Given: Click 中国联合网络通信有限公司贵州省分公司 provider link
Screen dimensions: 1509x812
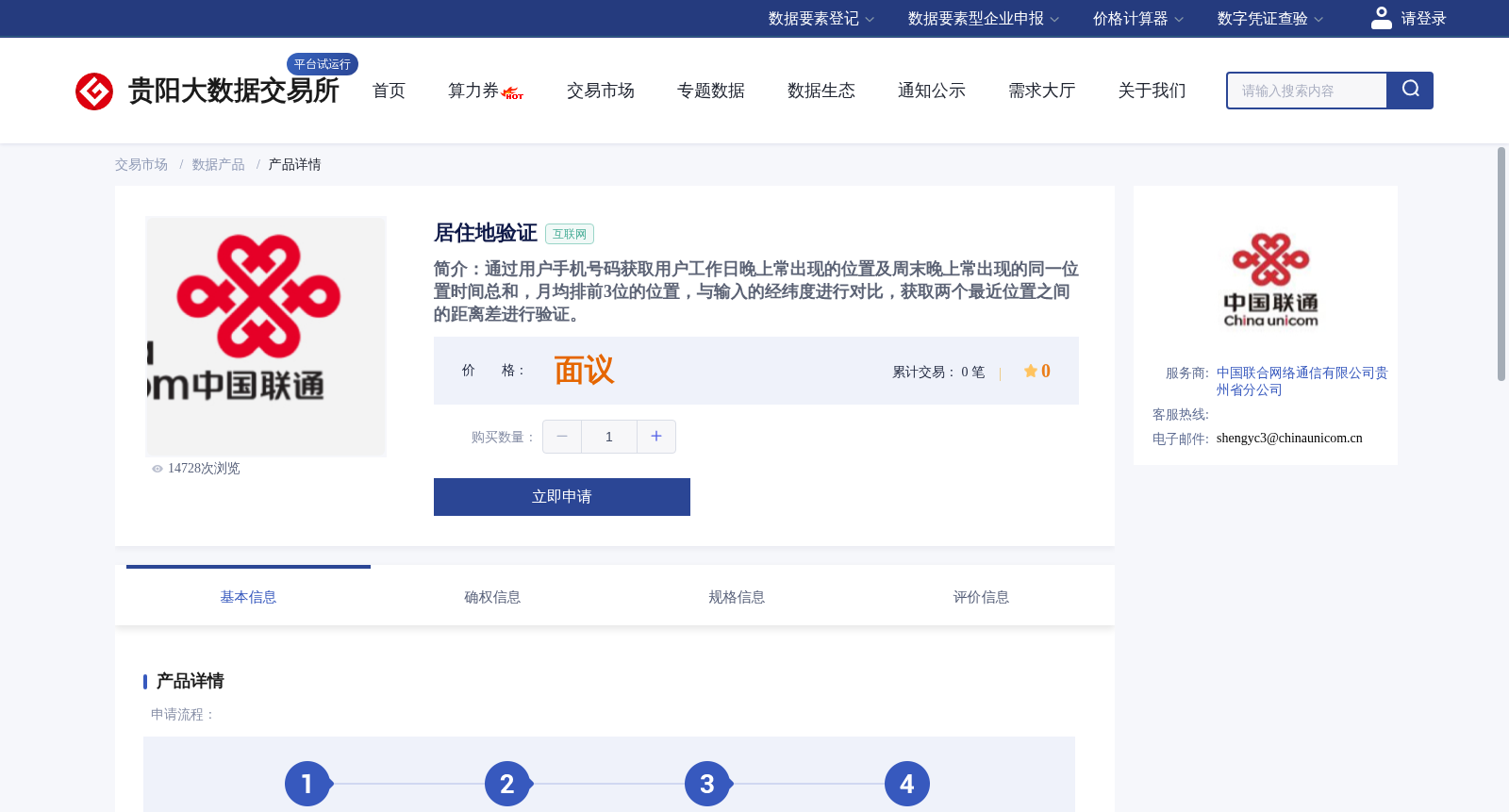Looking at the screenshot, I should click(x=1302, y=381).
